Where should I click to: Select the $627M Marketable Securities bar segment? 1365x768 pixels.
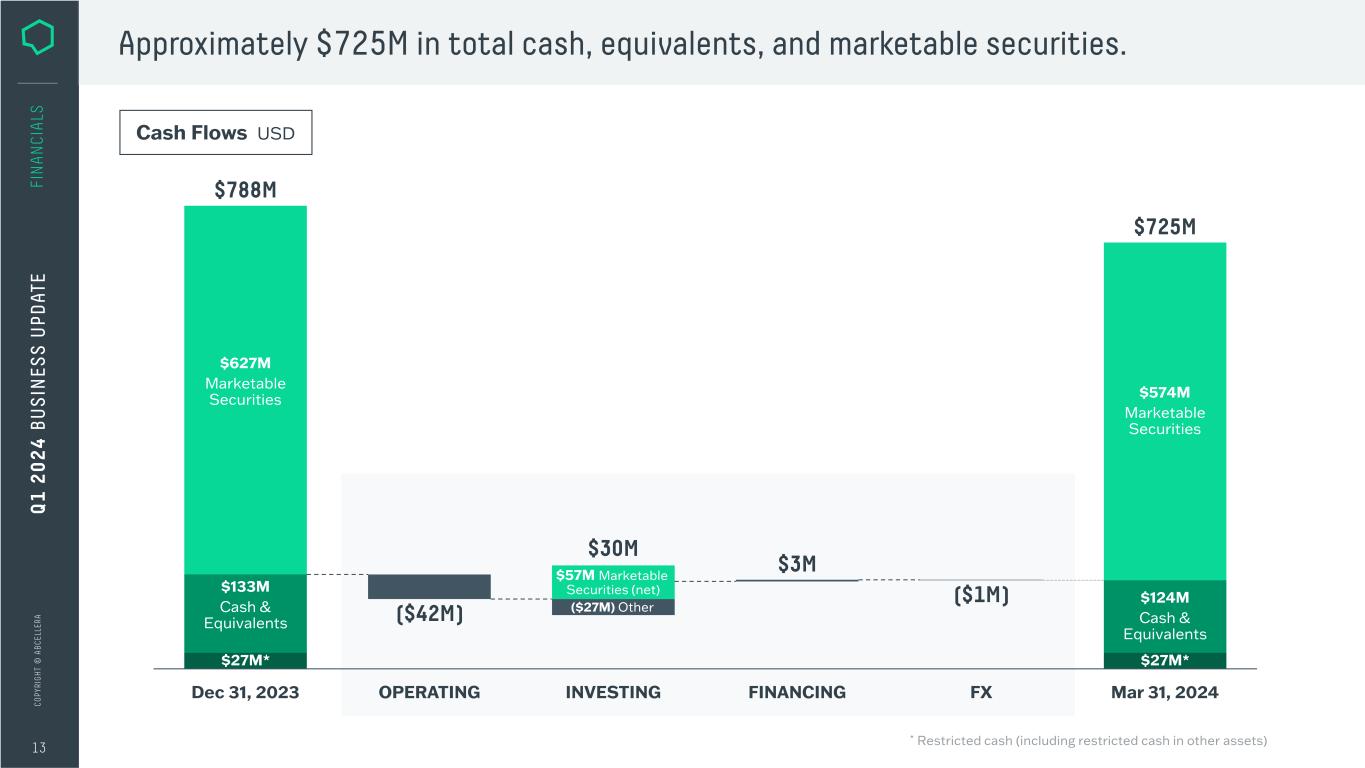tap(245, 390)
